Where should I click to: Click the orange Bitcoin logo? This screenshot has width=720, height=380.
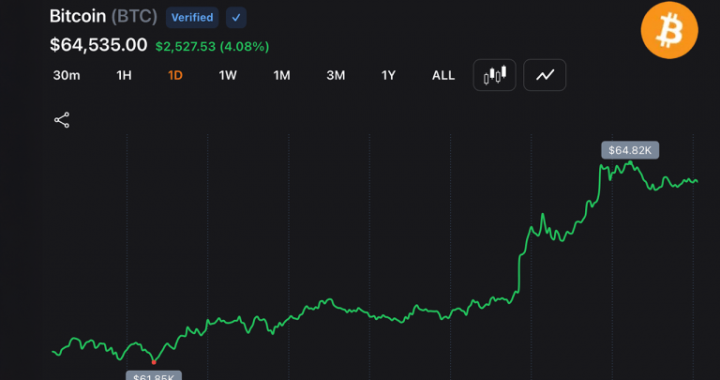click(x=669, y=30)
